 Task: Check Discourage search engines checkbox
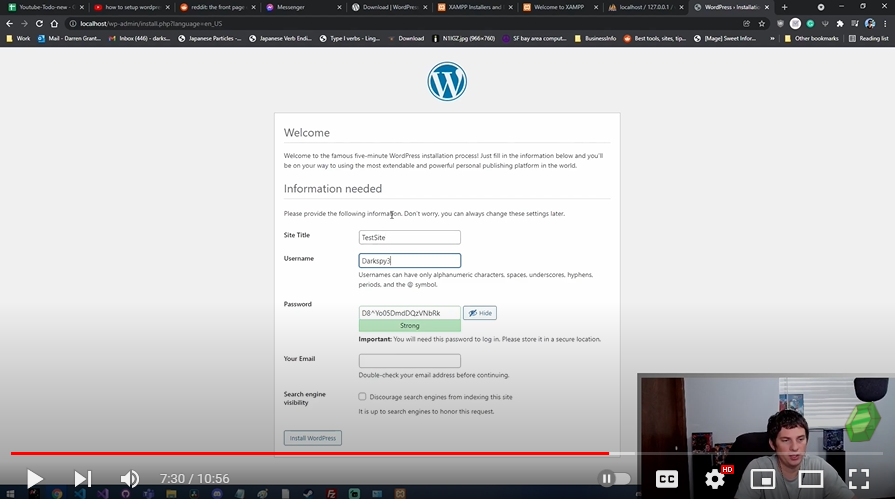click(362, 396)
